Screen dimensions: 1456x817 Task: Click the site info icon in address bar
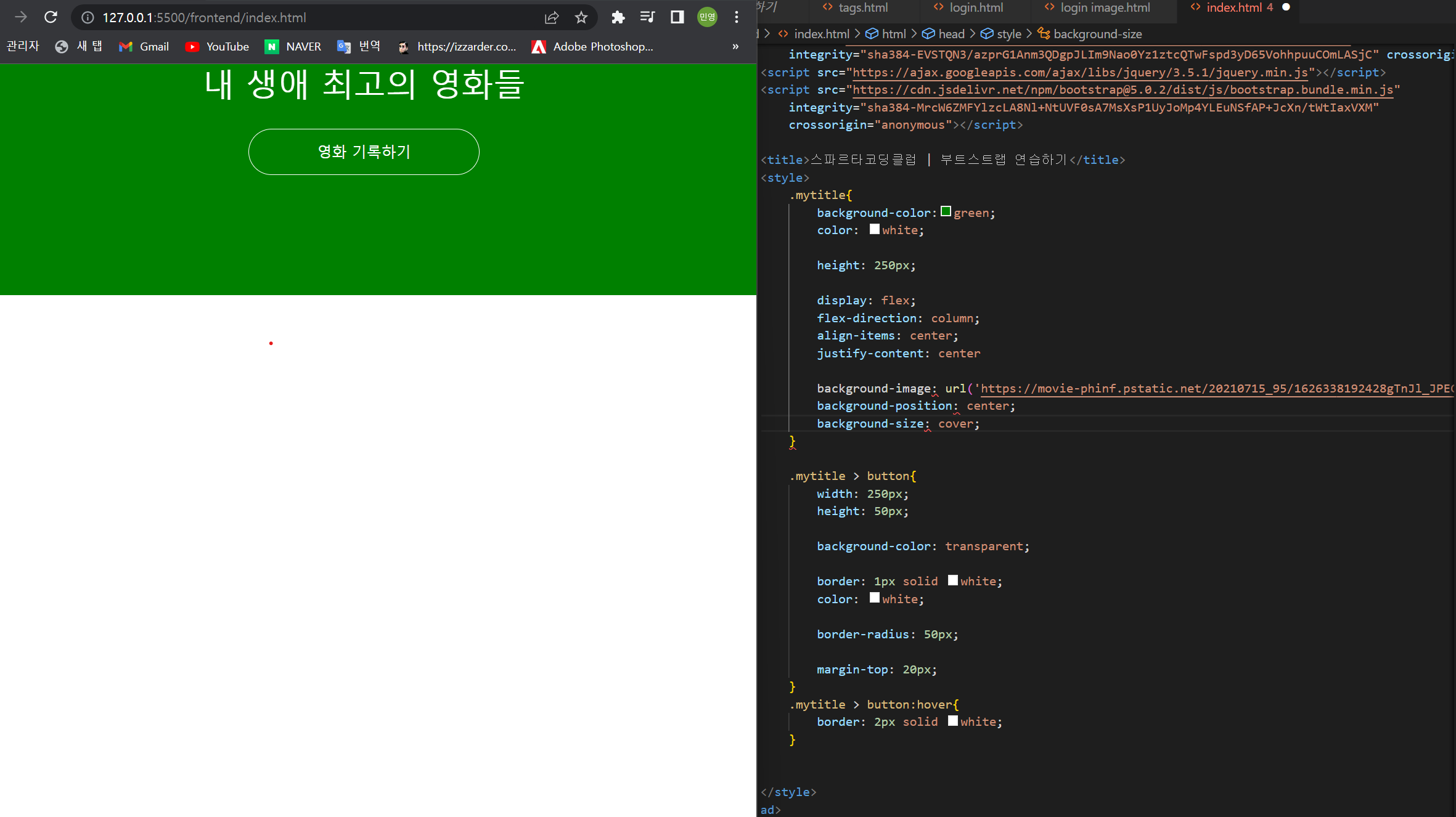(88, 17)
